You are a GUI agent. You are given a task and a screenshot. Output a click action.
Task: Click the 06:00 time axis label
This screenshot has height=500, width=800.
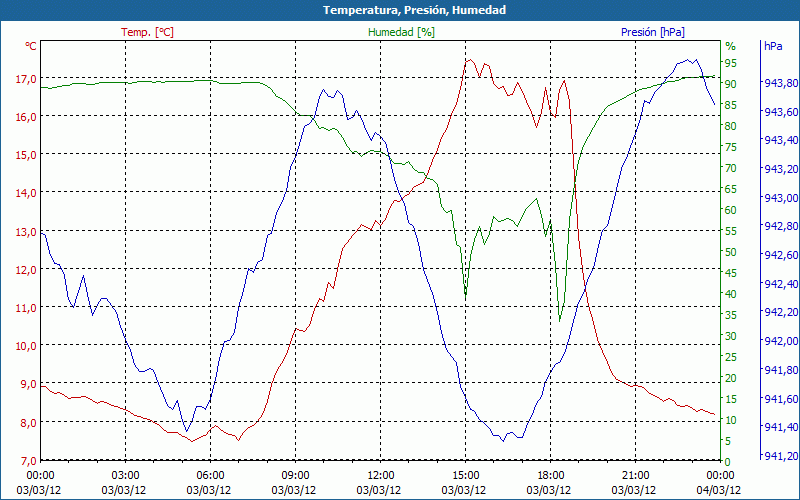click(210, 475)
